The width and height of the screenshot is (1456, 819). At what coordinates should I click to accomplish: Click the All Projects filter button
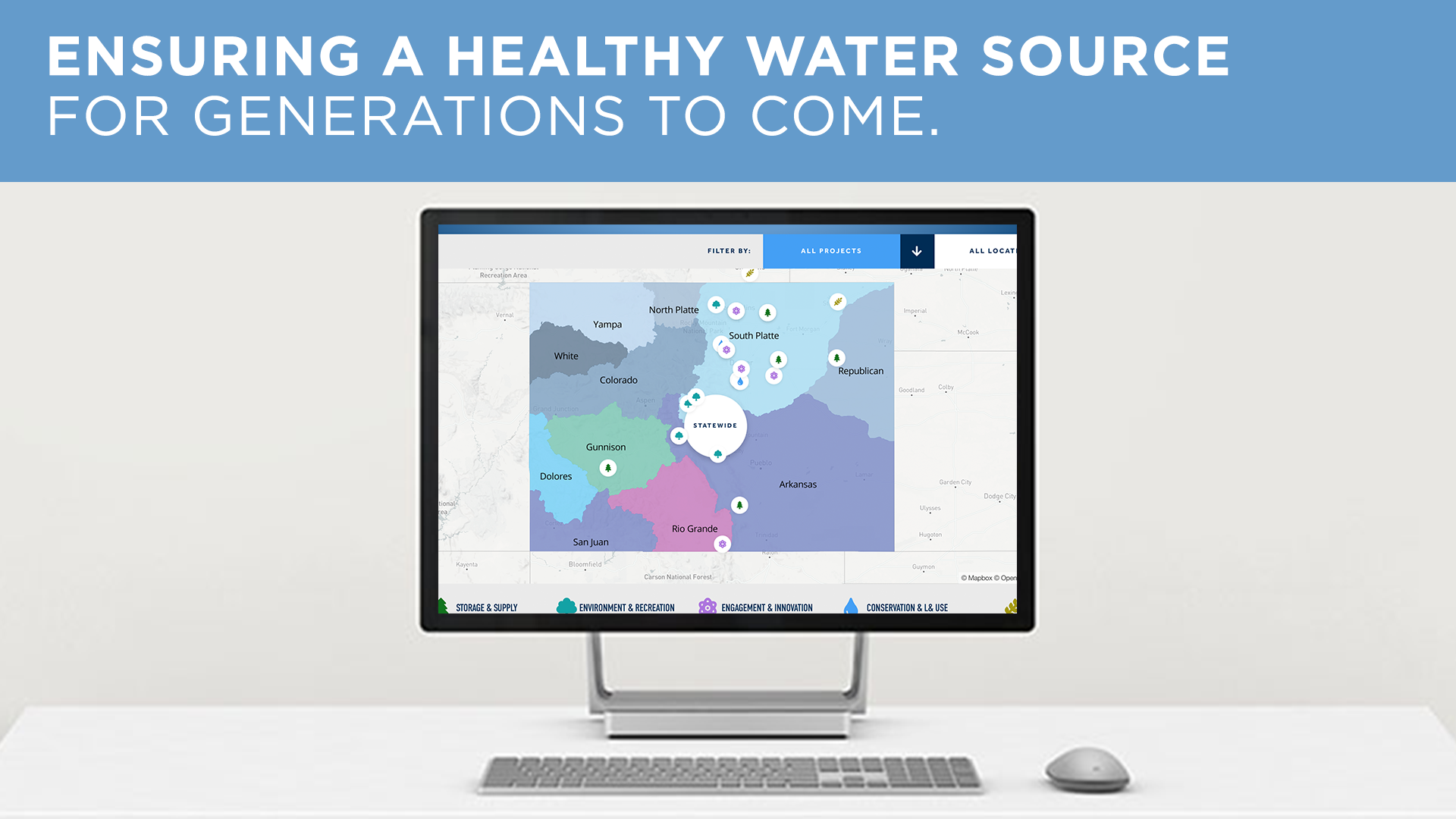coord(831,250)
